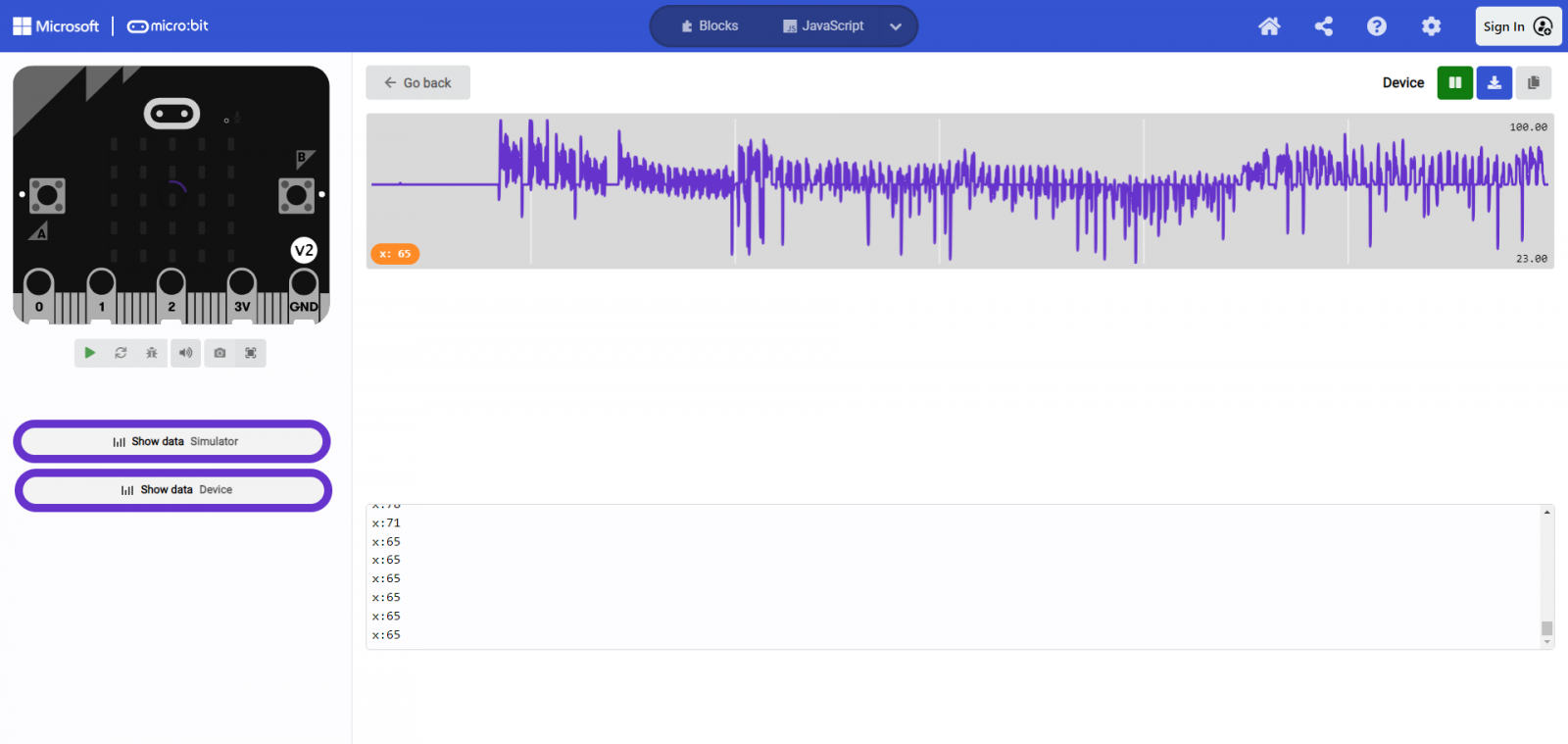Click the x:71 console line

coord(386,523)
